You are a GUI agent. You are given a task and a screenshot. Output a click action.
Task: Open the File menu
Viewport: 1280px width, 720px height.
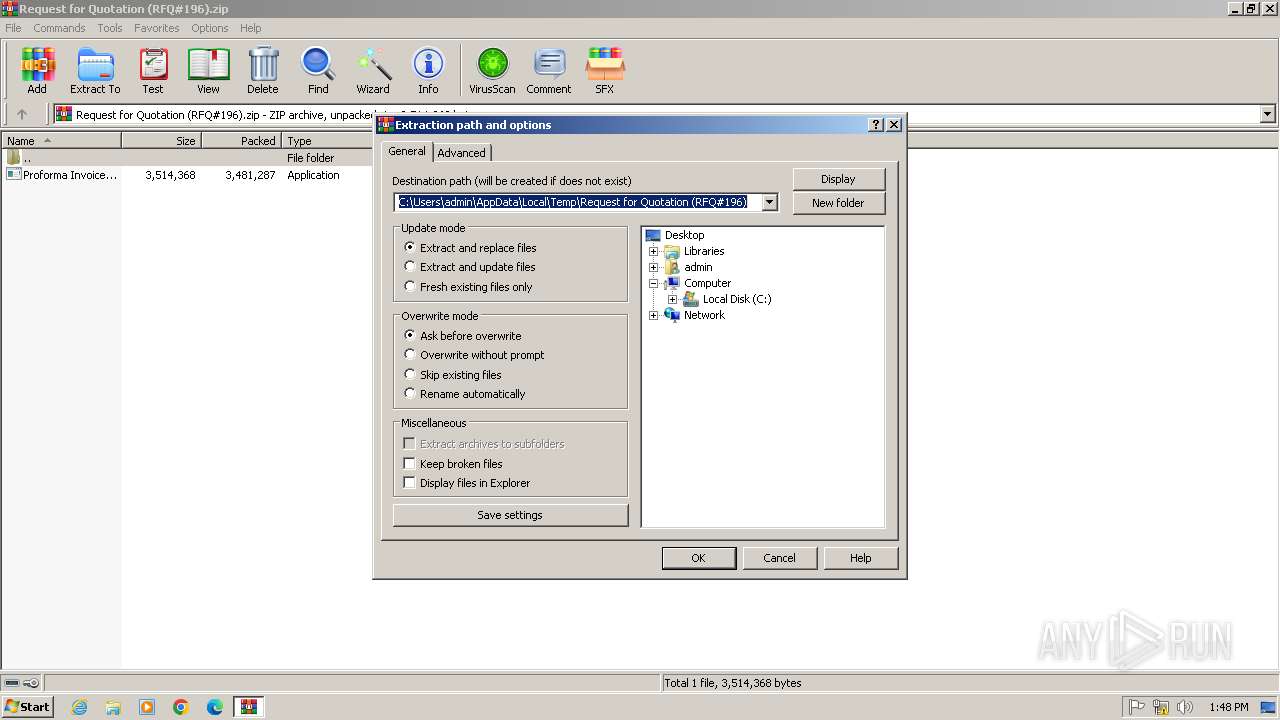13,28
